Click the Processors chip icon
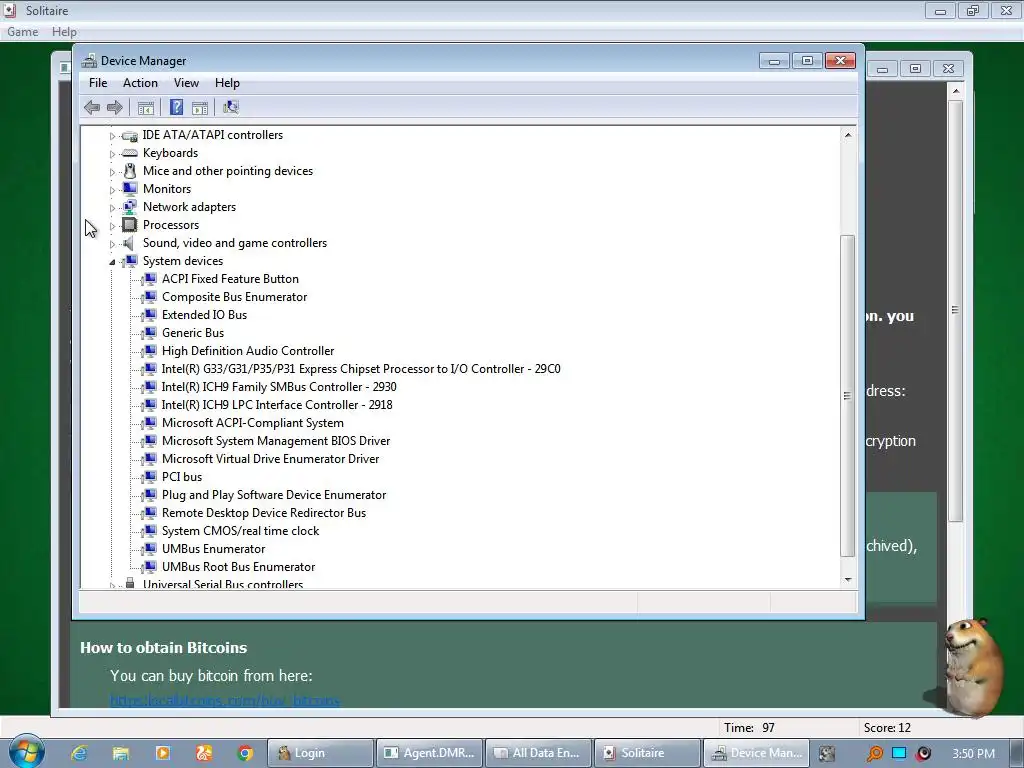Image resolution: width=1024 pixels, height=768 pixels. pyautogui.click(x=130, y=225)
